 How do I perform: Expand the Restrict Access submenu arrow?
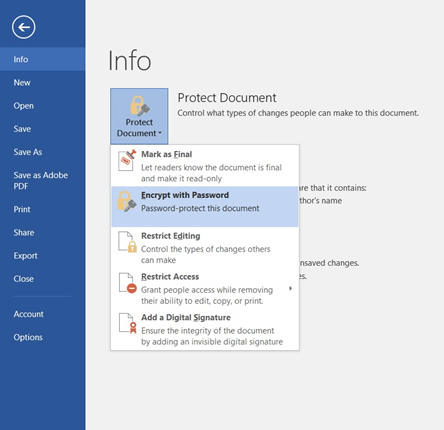tap(290, 288)
